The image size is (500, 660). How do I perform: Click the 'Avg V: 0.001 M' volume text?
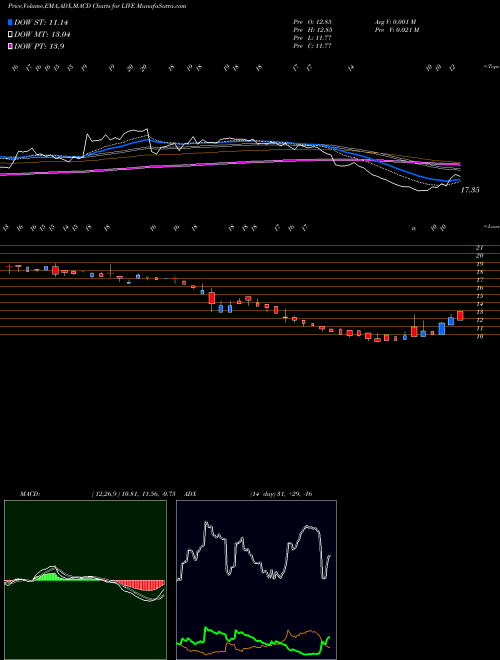pos(396,22)
